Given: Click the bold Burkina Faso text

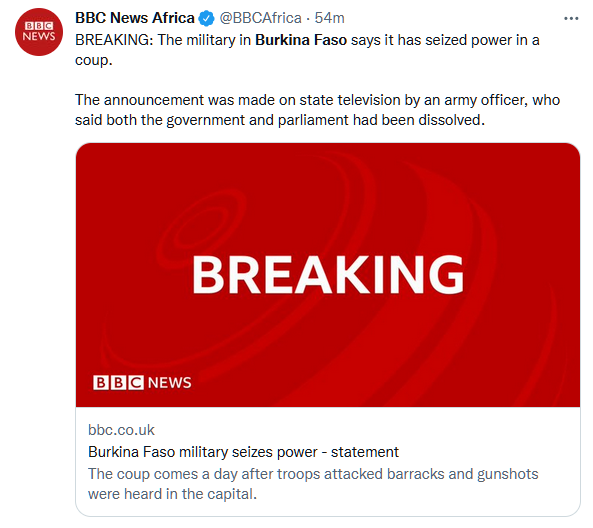Looking at the screenshot, I should [x=301, y=40].
